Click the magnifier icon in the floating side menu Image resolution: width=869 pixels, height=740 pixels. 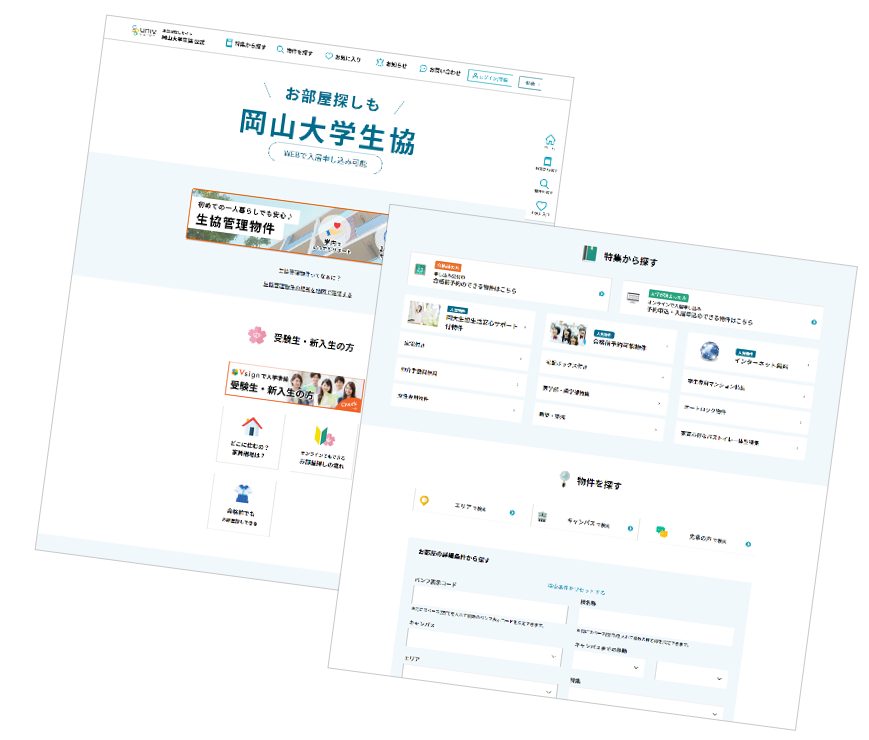(544, 186)
